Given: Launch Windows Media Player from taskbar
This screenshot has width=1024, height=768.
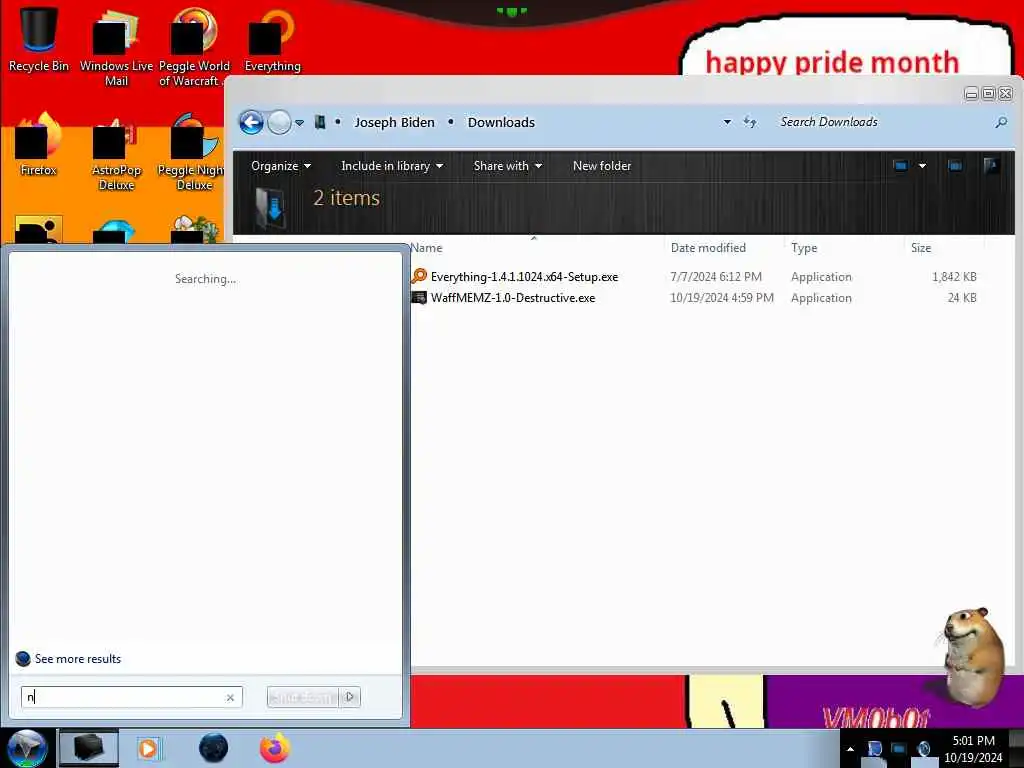Looking at the screenshot, I should [148, 748].
